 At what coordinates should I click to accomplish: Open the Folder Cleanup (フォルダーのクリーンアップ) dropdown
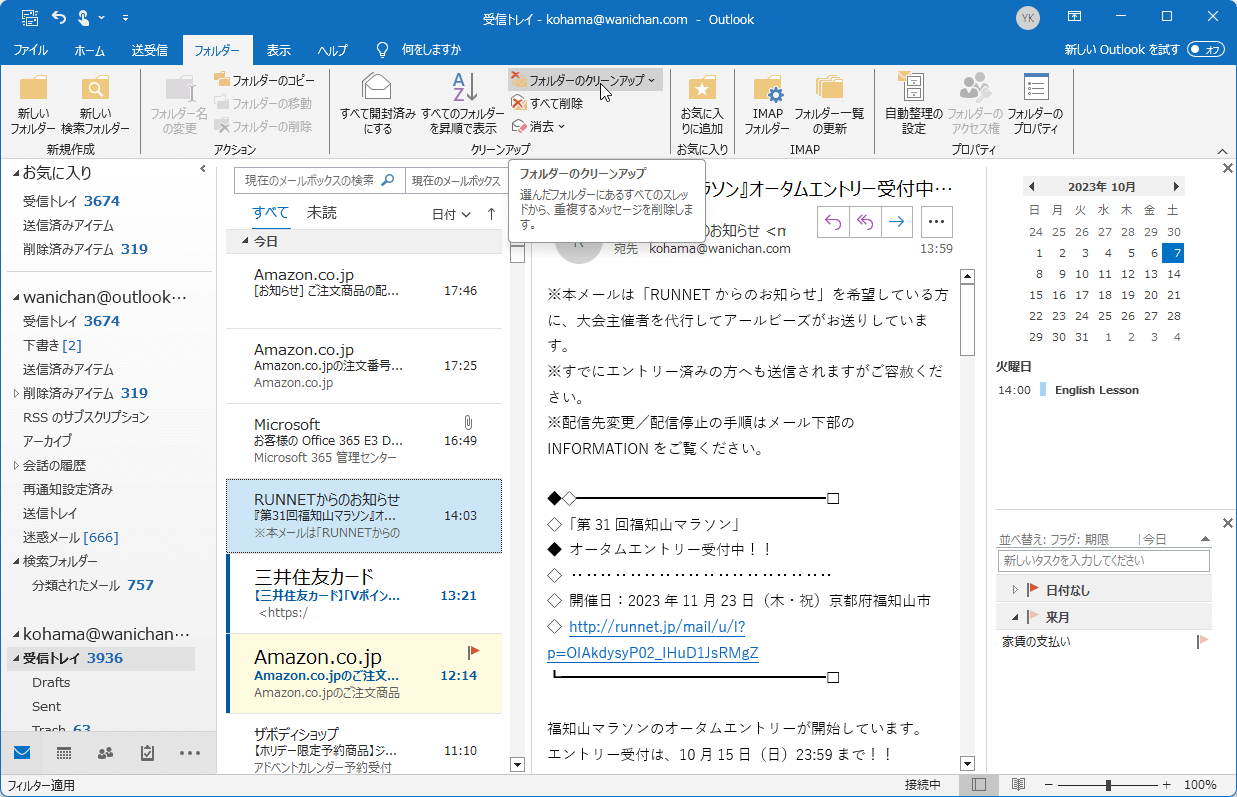pos(585,80)
